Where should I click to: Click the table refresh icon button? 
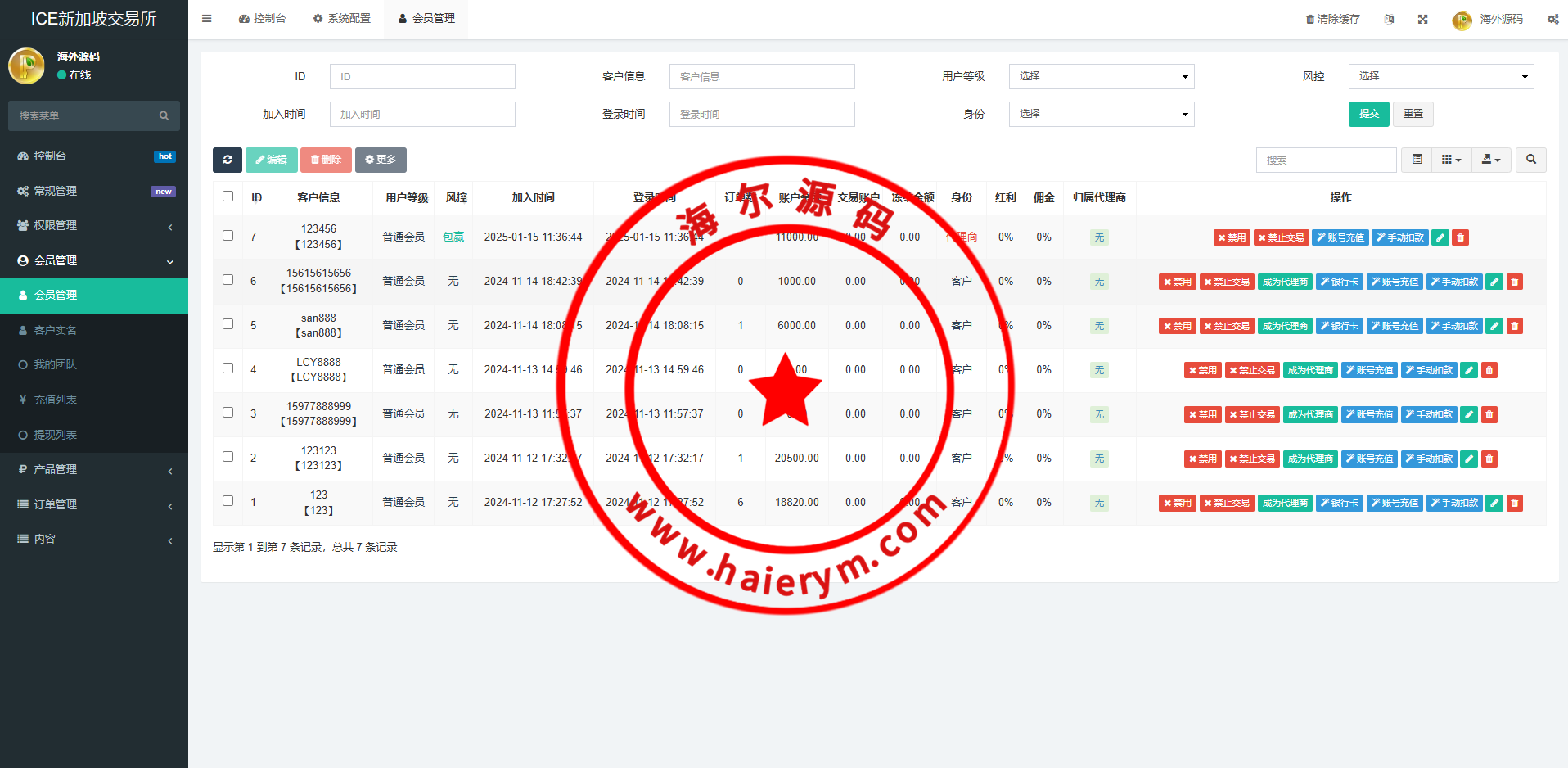pos(227,160)
